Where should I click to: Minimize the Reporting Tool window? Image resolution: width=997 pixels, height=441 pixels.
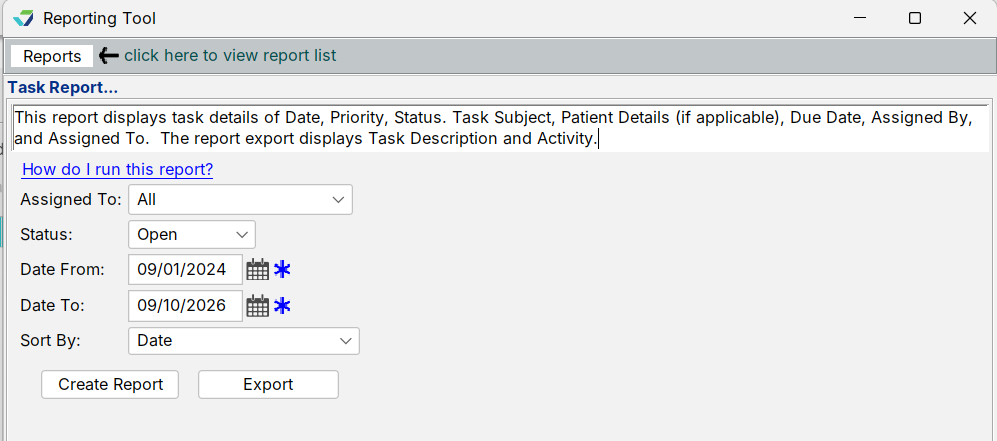coord(860,18)
